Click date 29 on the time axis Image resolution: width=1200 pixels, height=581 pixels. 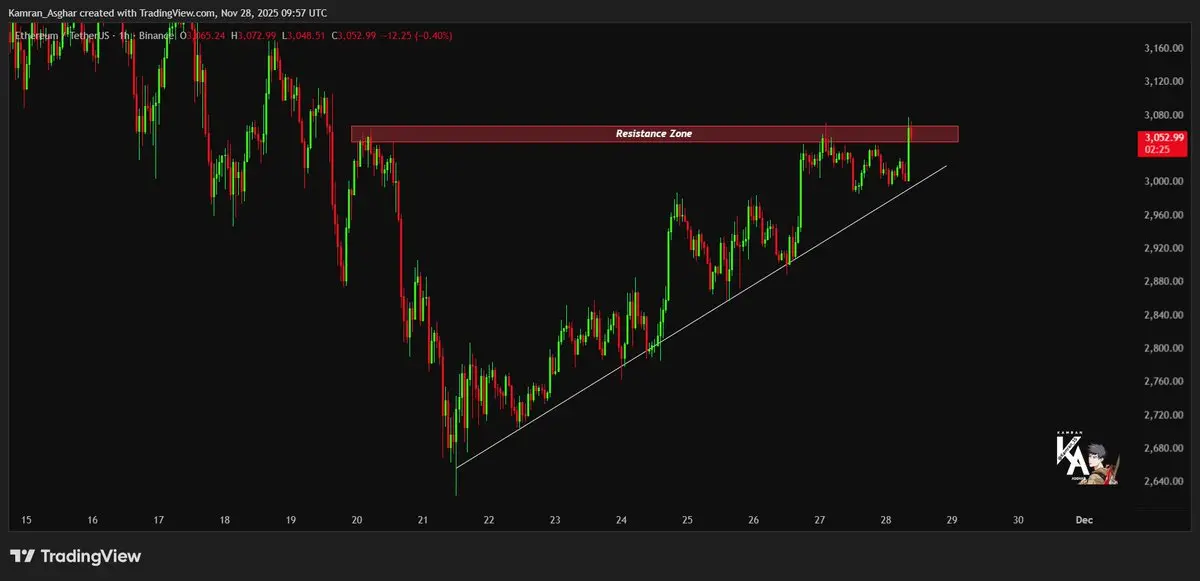click(x=952, y=520)
